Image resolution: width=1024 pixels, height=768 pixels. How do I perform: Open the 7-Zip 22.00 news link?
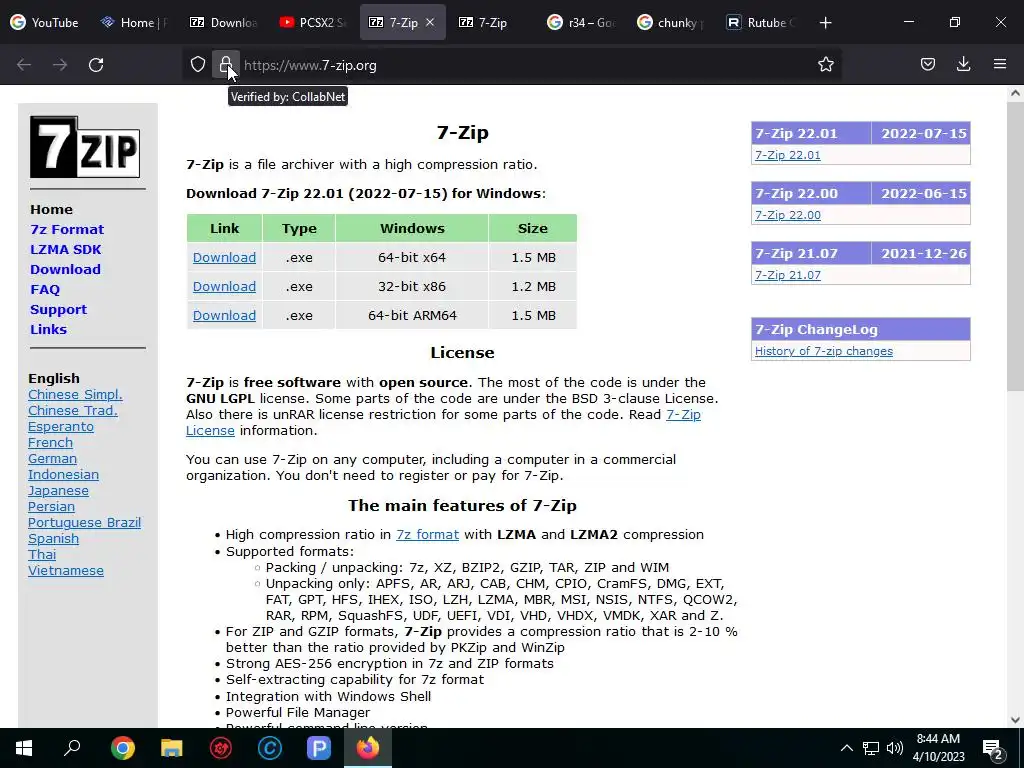point(788,215)
